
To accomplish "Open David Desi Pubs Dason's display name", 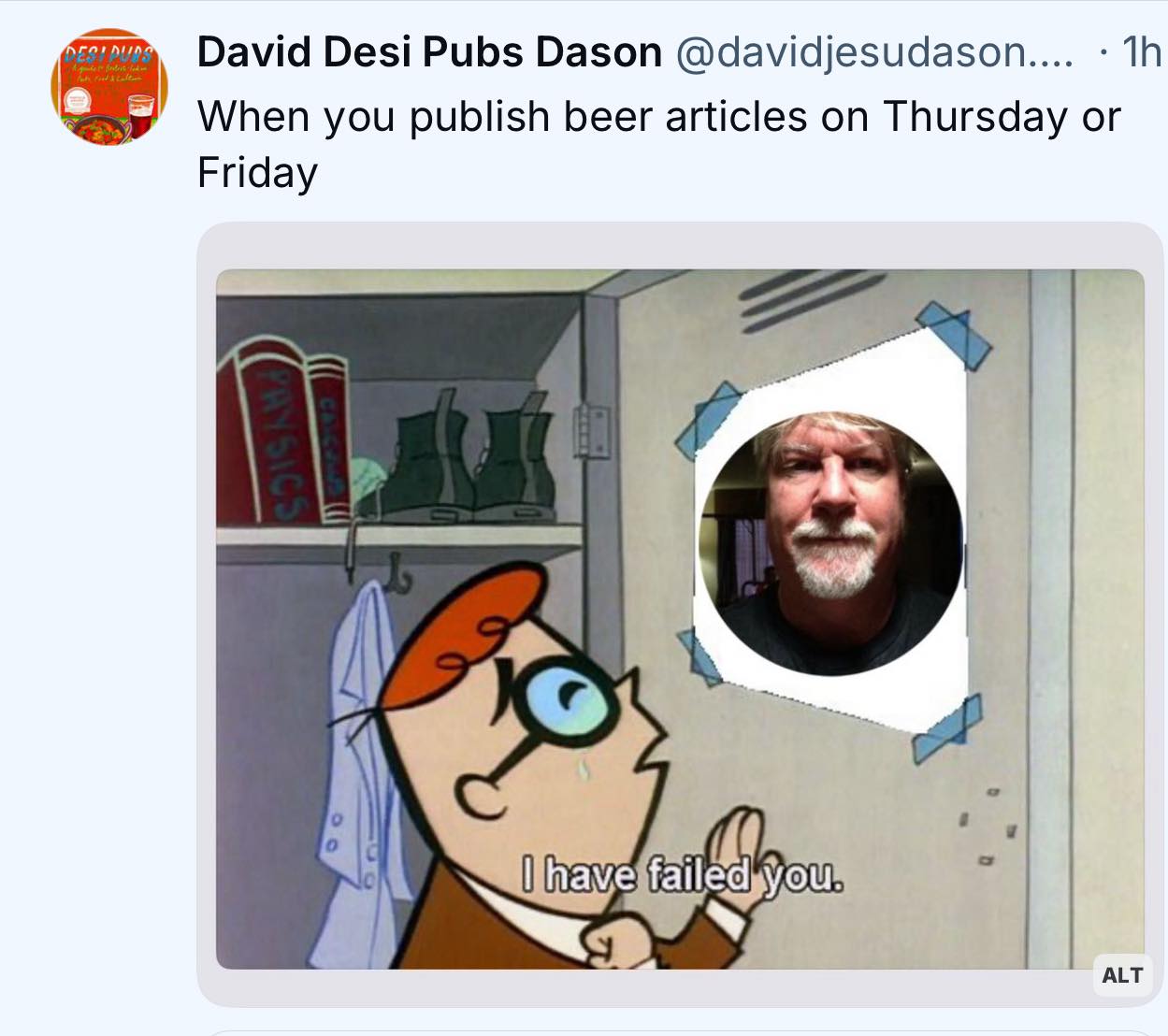I will click(x=429, y=51).
